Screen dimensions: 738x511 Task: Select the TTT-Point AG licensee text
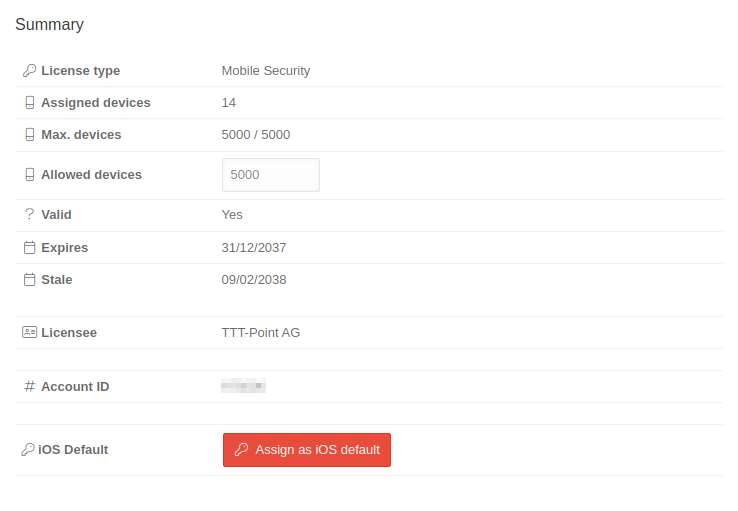click(261, 333)
